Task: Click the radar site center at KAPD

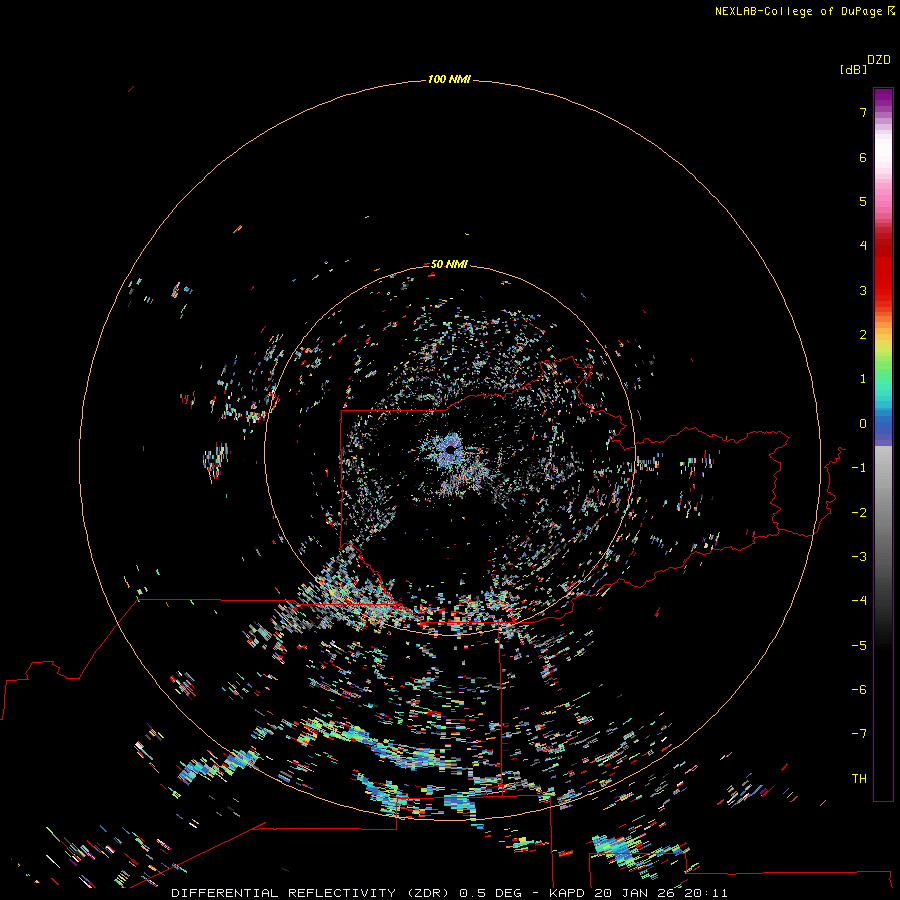Action: 450,450
